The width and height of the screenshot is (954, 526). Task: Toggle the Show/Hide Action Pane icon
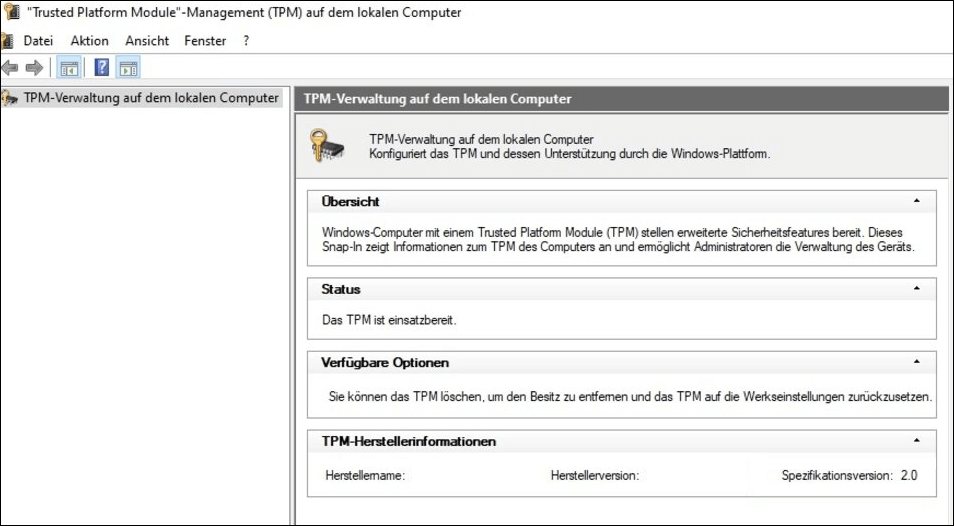[128, 67]
